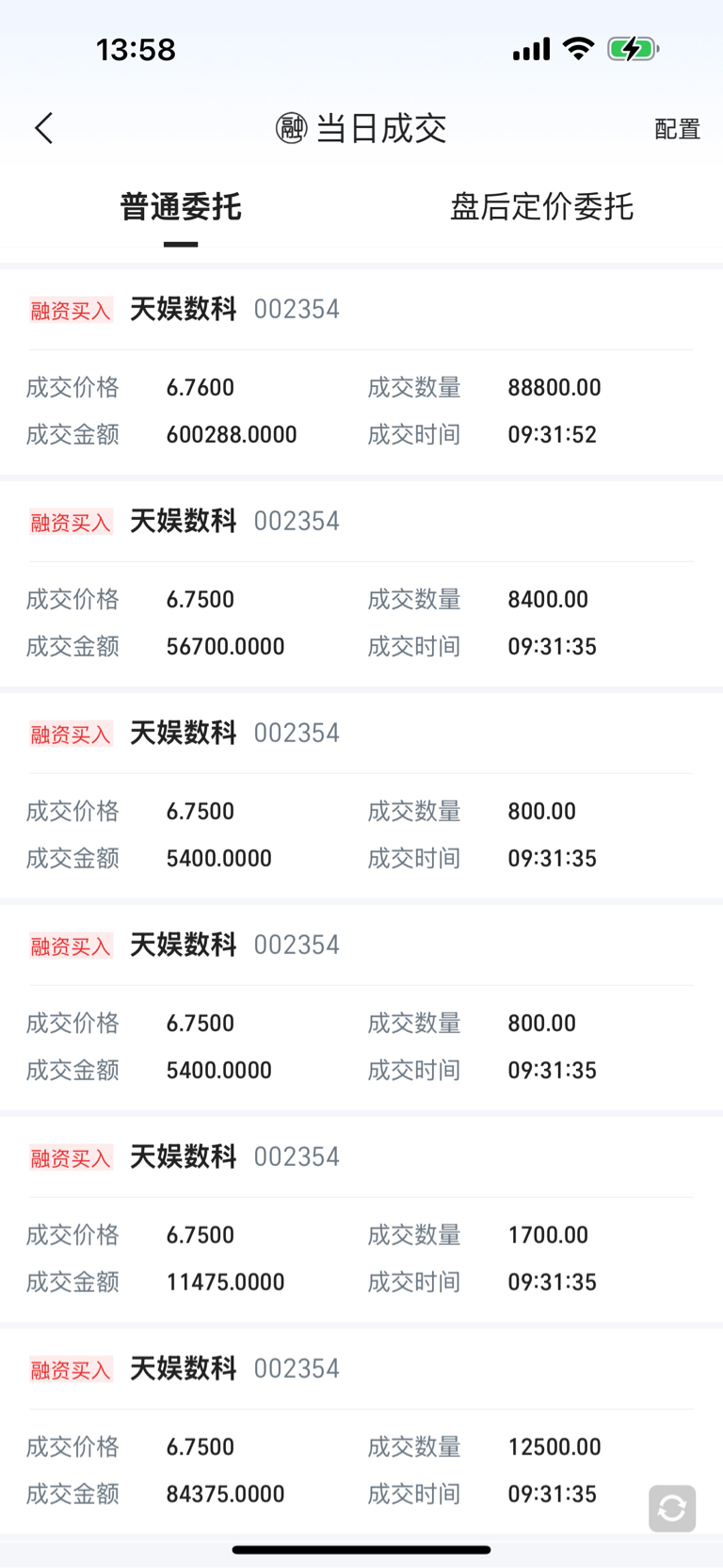Tap the floating refresh icon
This screenshot has height=1568, width=723.
tap(671, 1508)
